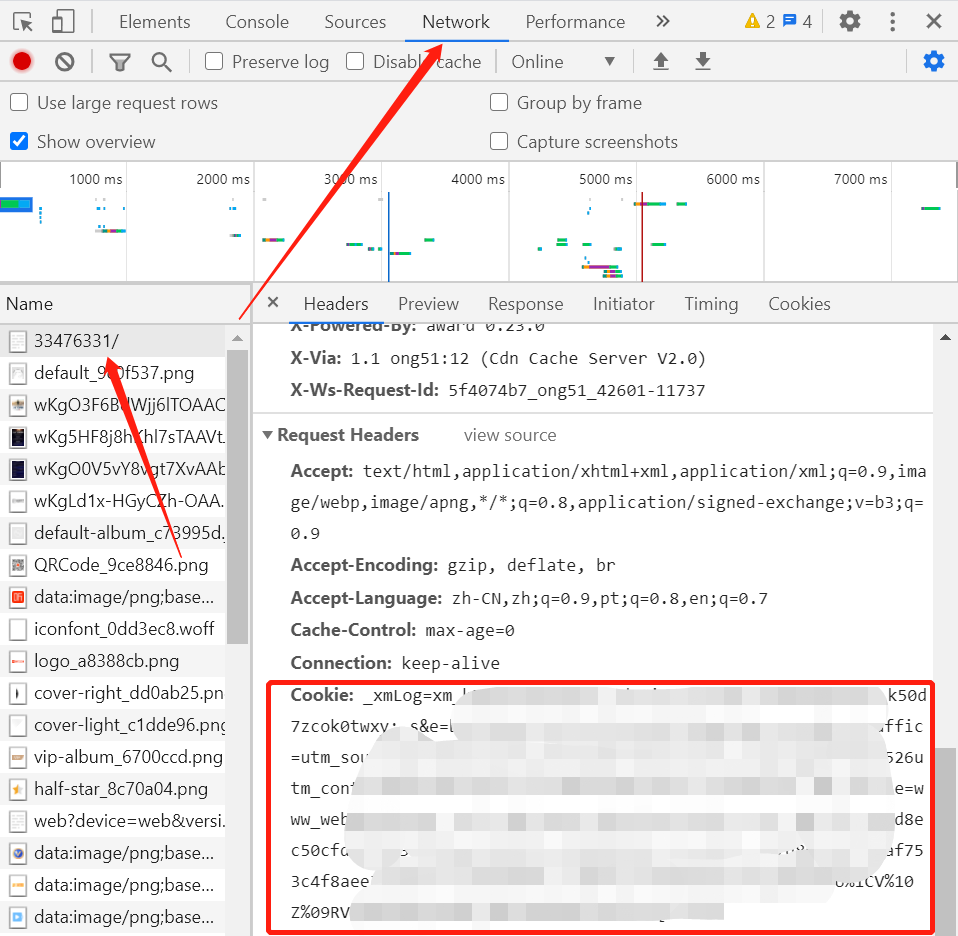Select cover-right_dd0ab25 request row
Screen dimensions: 958x936
pyautogui.click(x=113, y=693)
